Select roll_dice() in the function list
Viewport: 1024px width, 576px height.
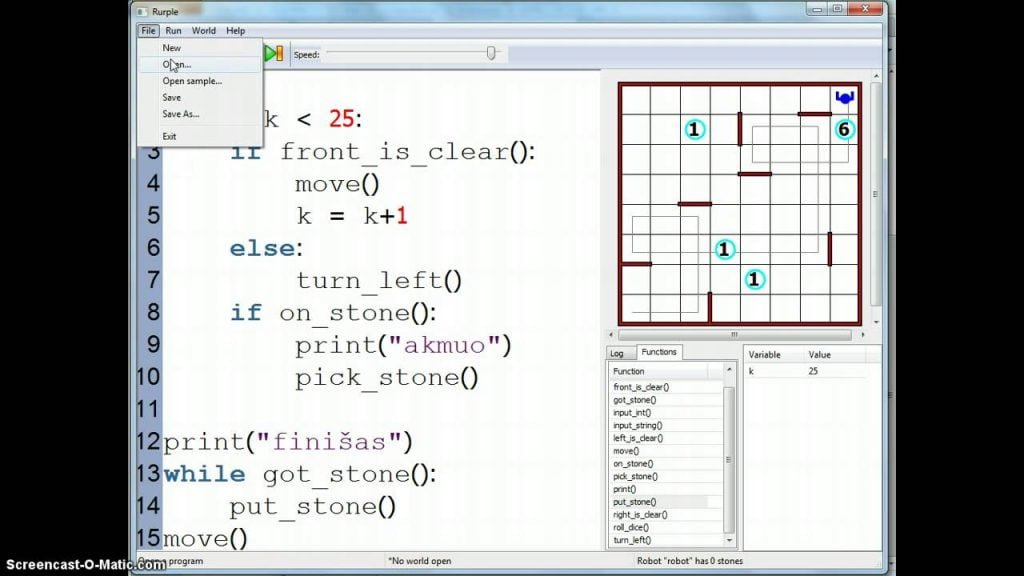point(632,527)
